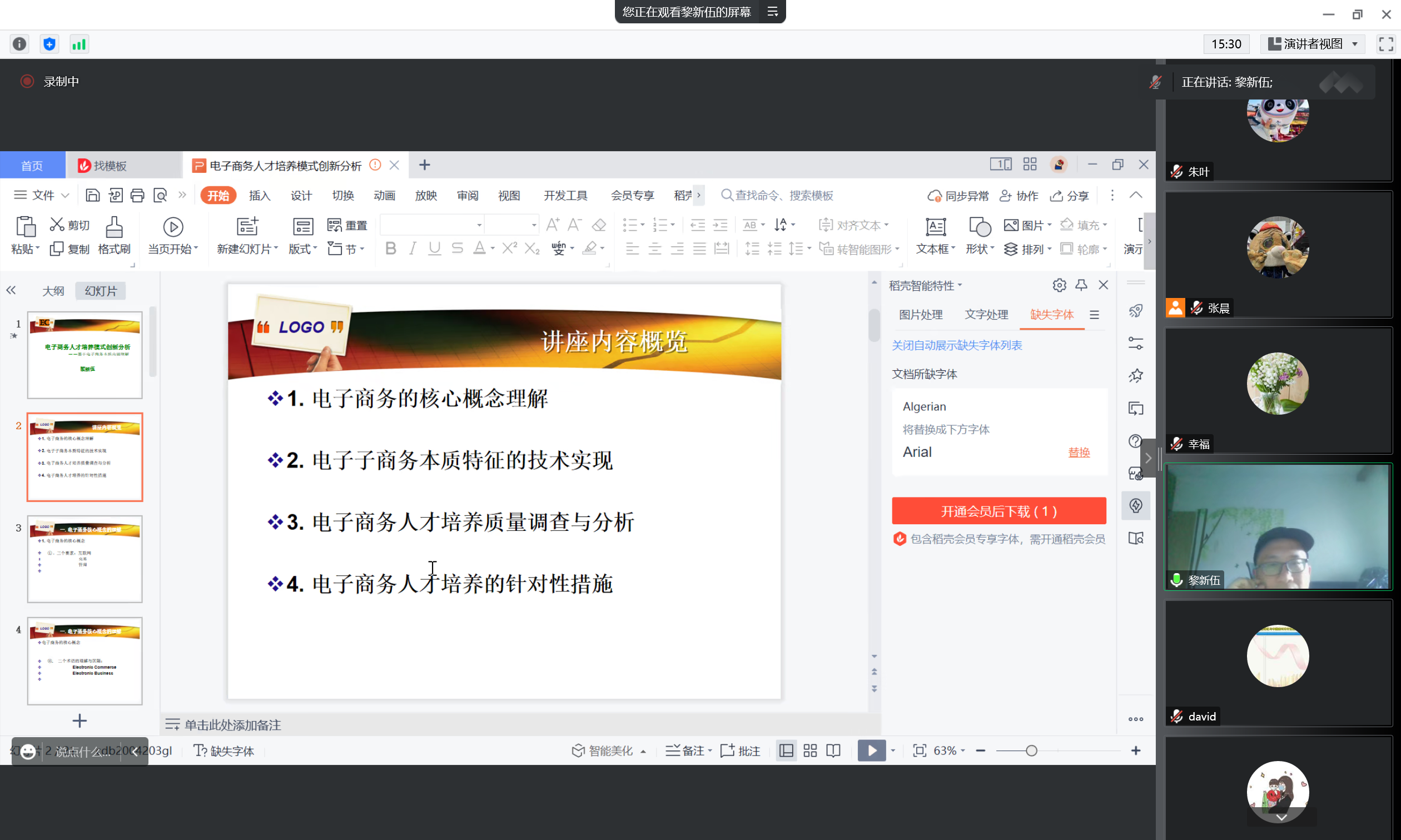Select slide 3 thumbnail
Viewport: 1401px width, 840px height.
point(85,559)
